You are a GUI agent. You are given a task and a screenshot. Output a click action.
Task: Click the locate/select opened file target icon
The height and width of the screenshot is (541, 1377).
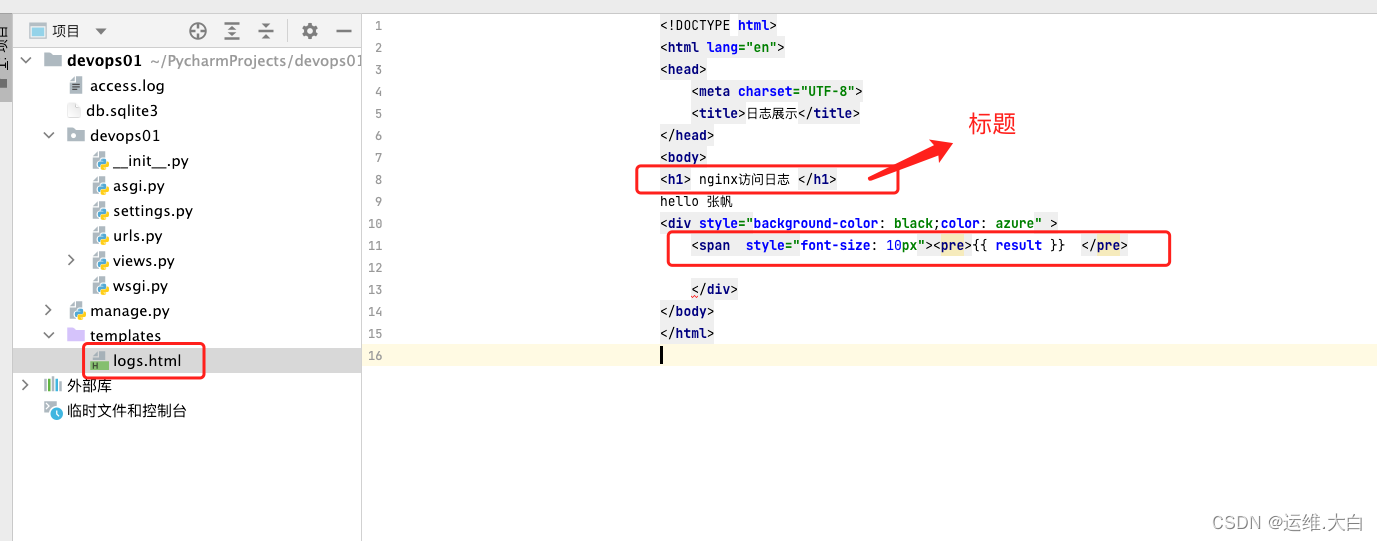coord(198,31)
